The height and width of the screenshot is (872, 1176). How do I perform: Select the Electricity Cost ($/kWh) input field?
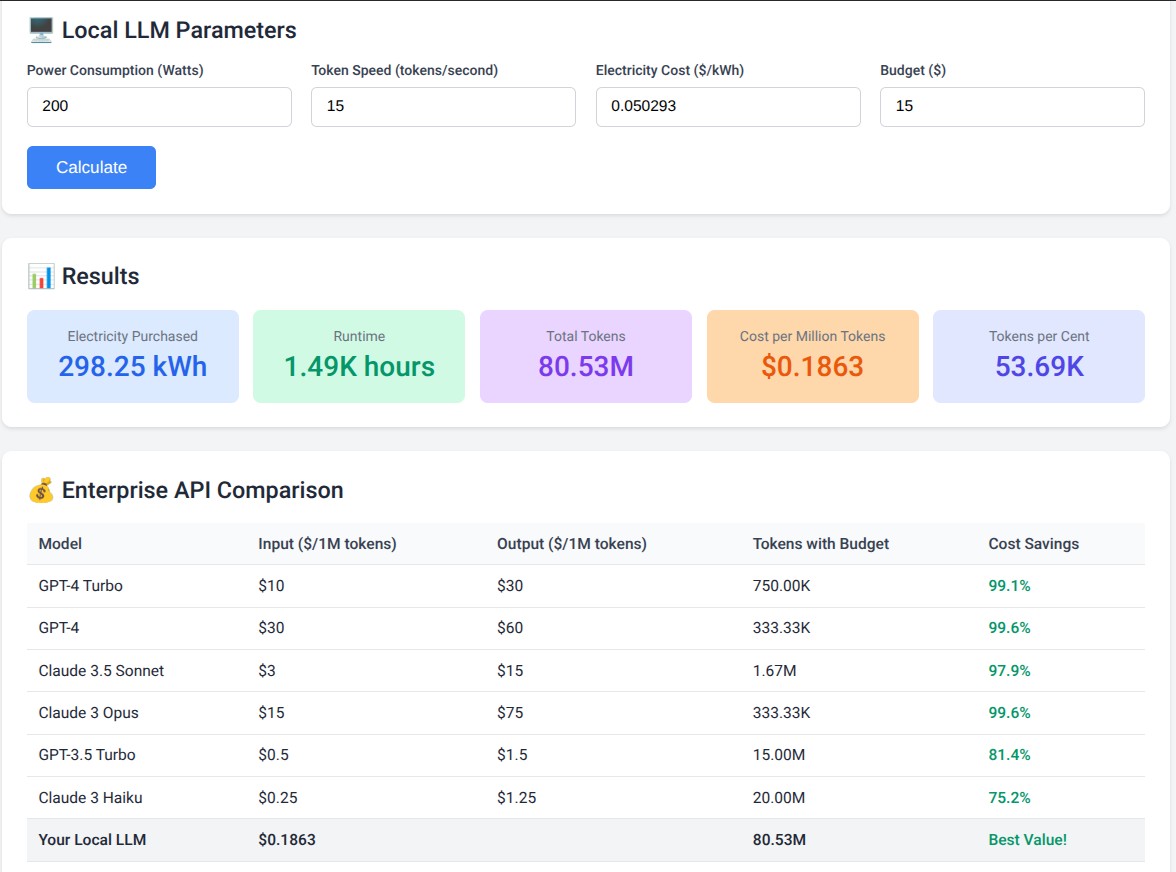click(728, 106)
